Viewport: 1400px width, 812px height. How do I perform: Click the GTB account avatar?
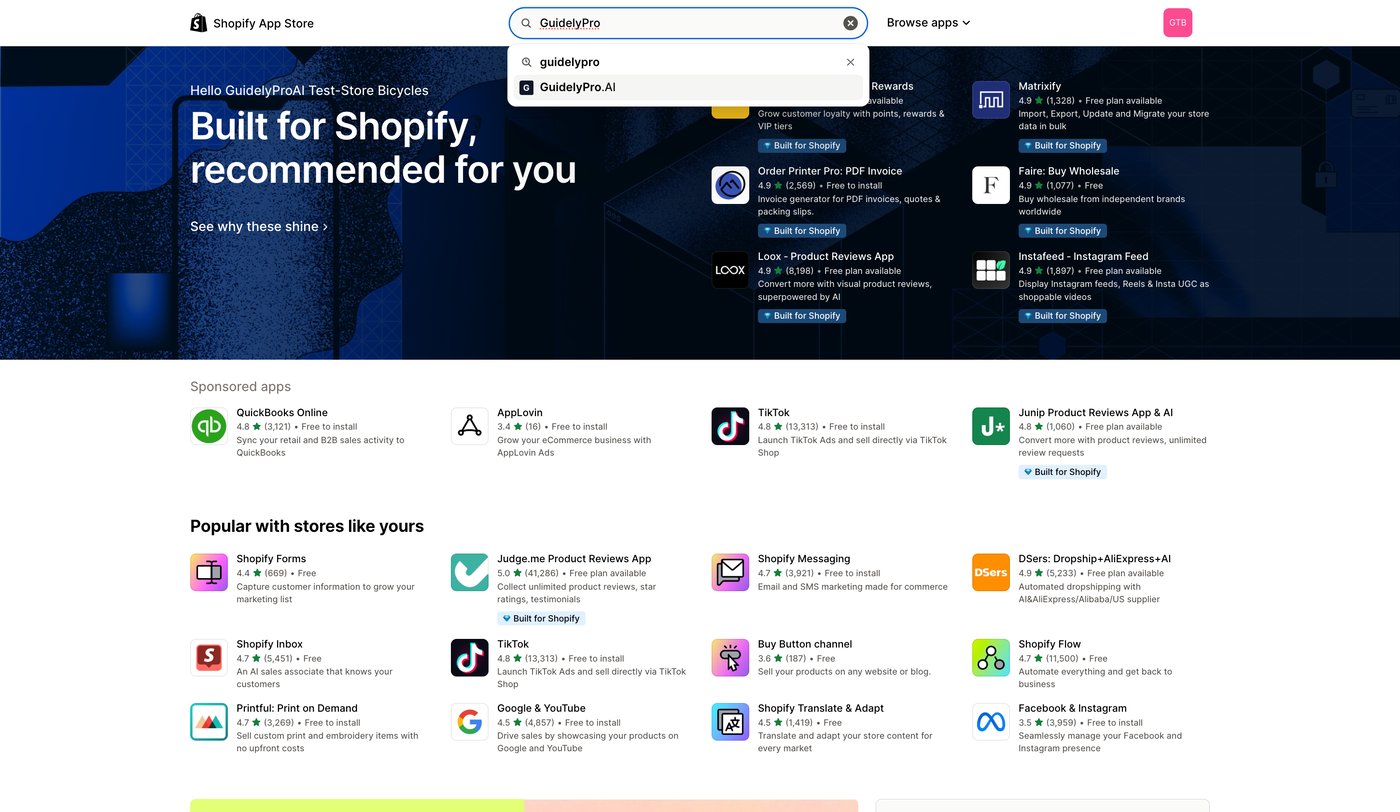[x=1178, y=23]
